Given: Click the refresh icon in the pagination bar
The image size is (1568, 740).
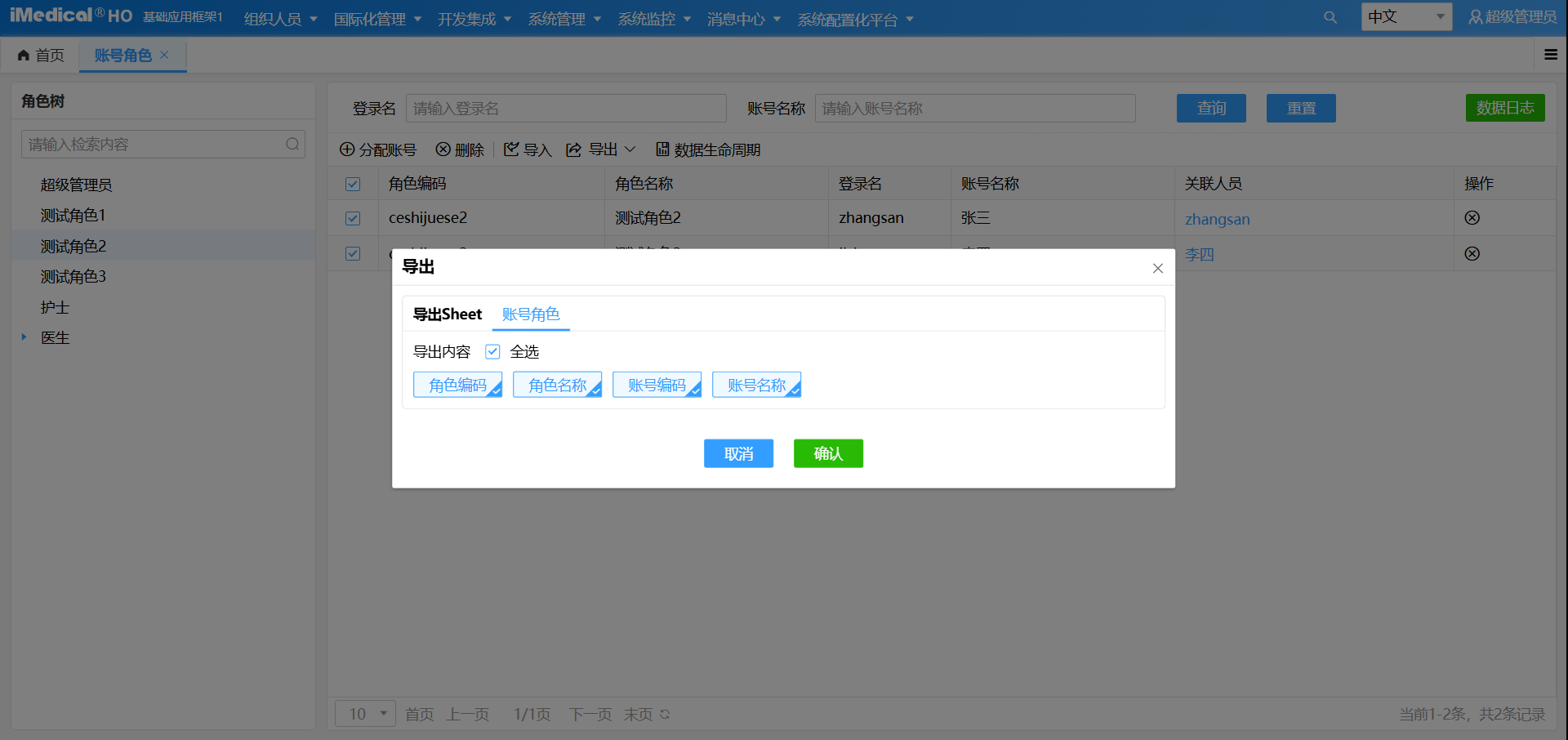Looking at the screenshot, I should point(664,714).
